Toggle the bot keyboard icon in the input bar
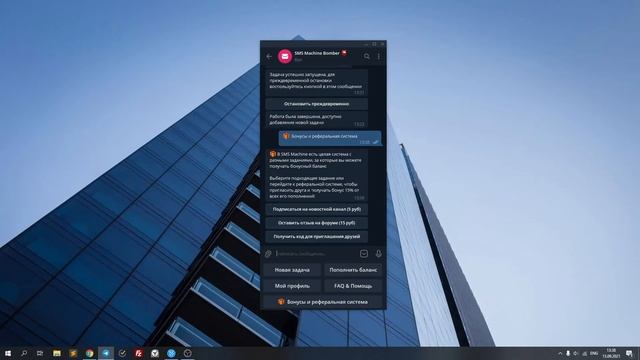Screen dimensions: 640x360 [x=364, y=253]
